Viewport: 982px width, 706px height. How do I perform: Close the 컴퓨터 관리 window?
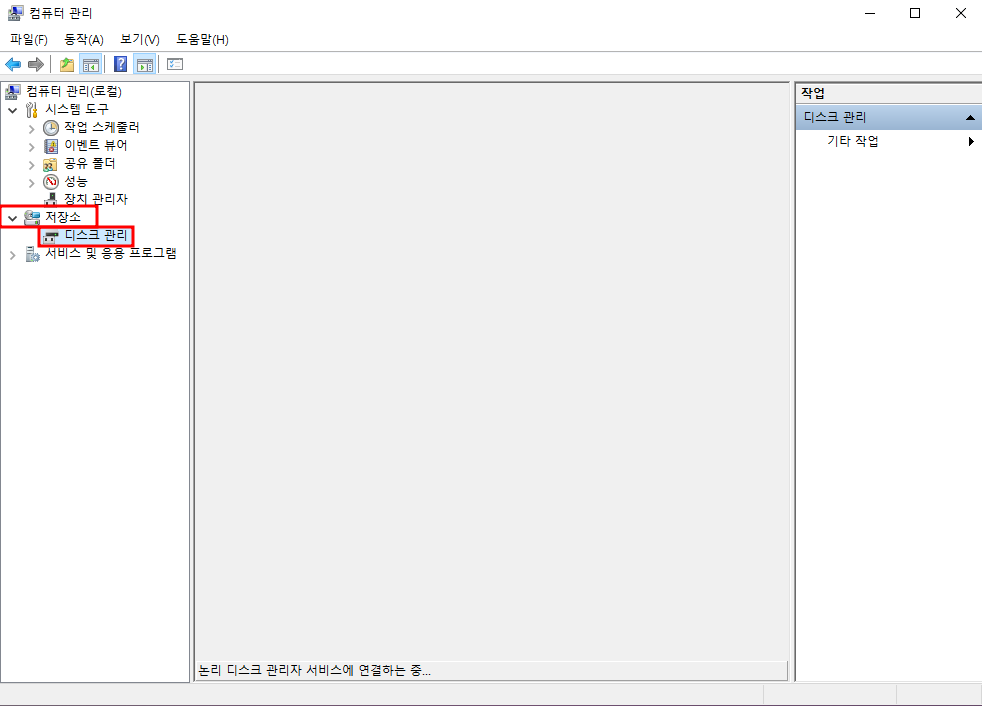961,13
